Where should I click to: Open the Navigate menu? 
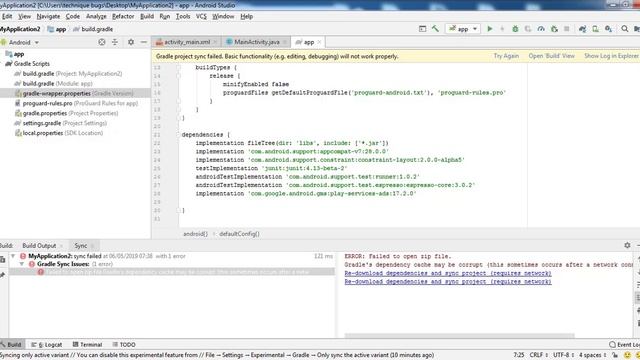click(48, 16)
